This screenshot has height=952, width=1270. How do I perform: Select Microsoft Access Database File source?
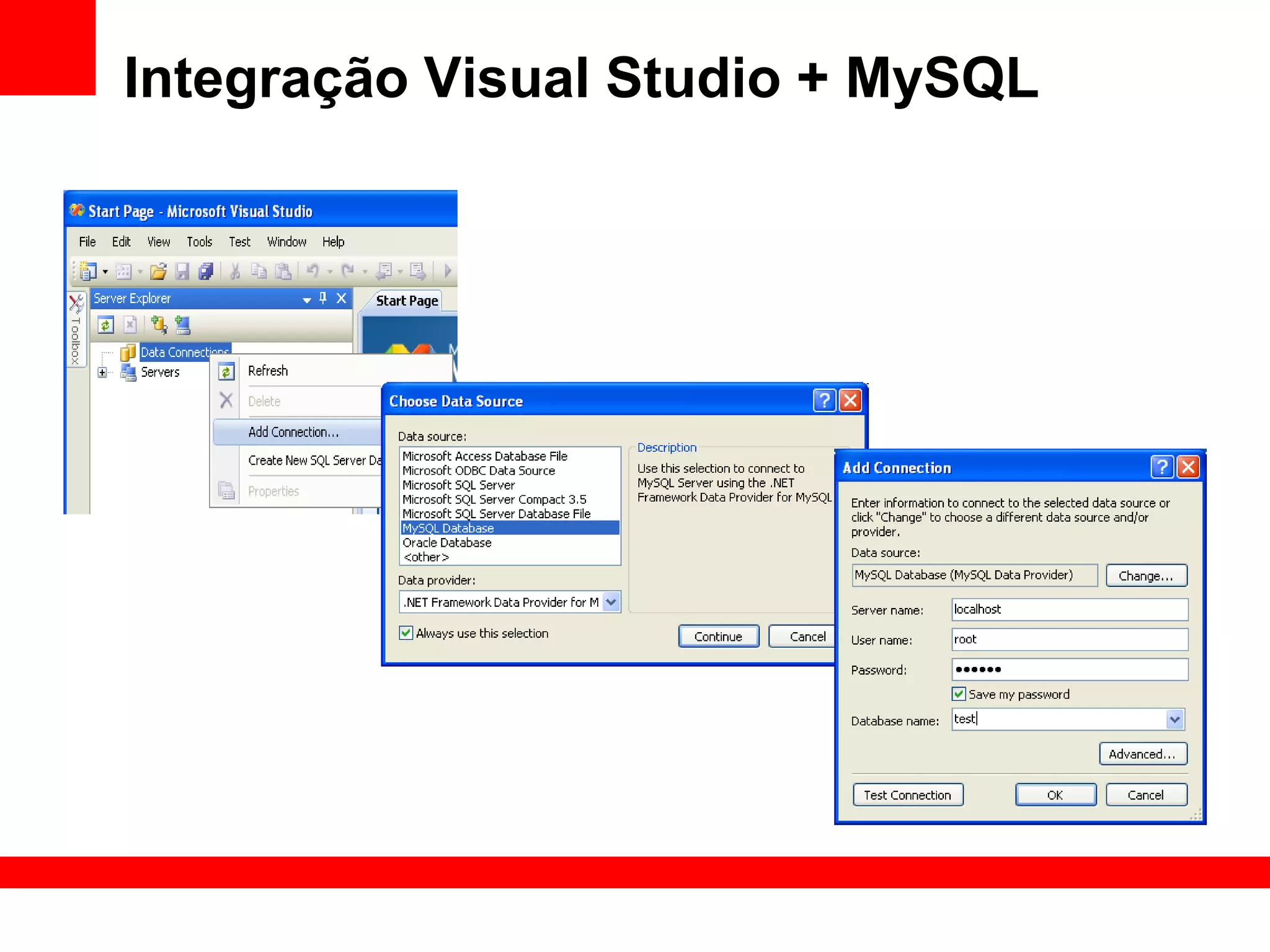tap(509, 456)
